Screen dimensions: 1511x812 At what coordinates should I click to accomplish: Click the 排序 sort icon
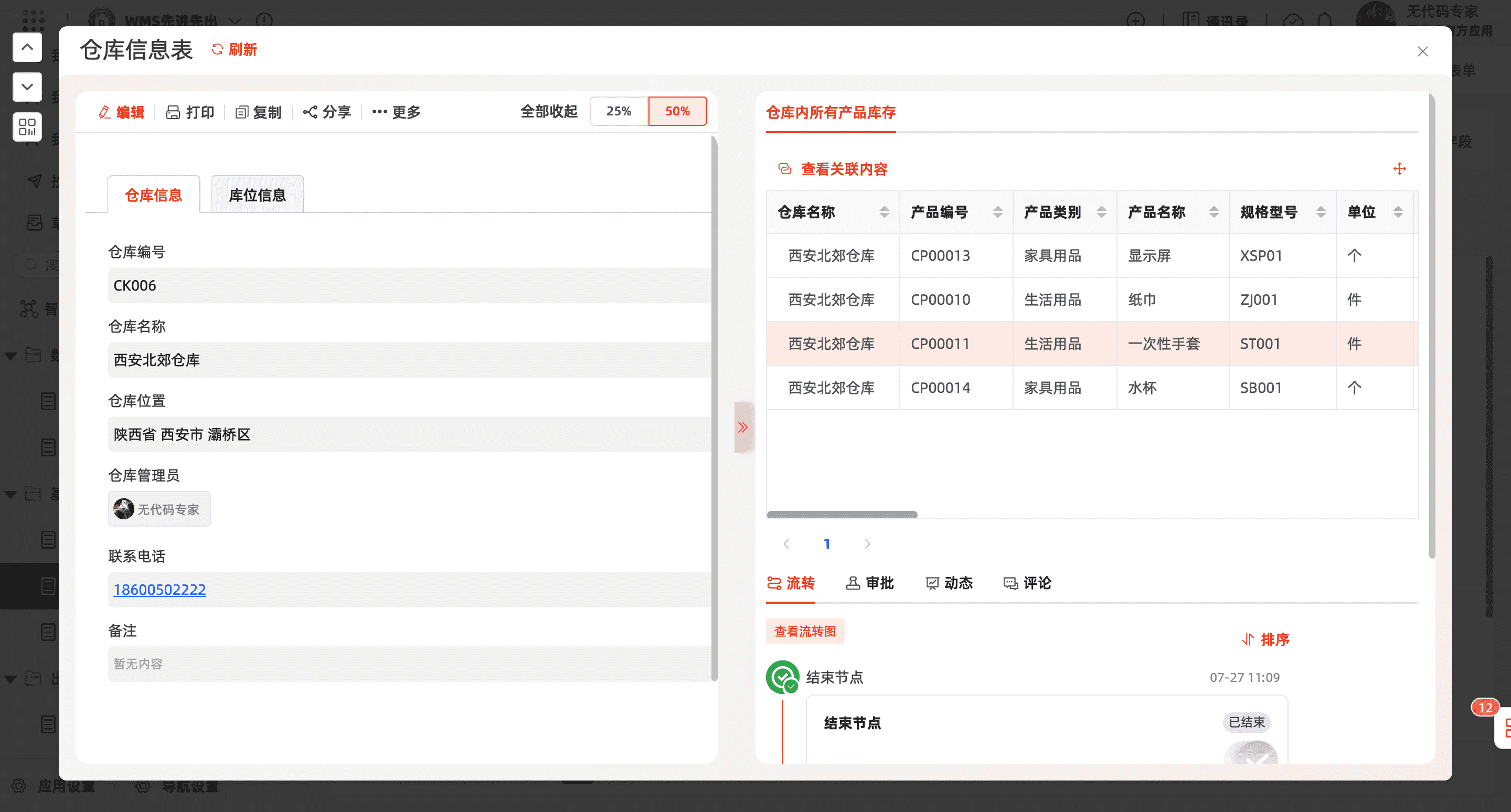1248,639
